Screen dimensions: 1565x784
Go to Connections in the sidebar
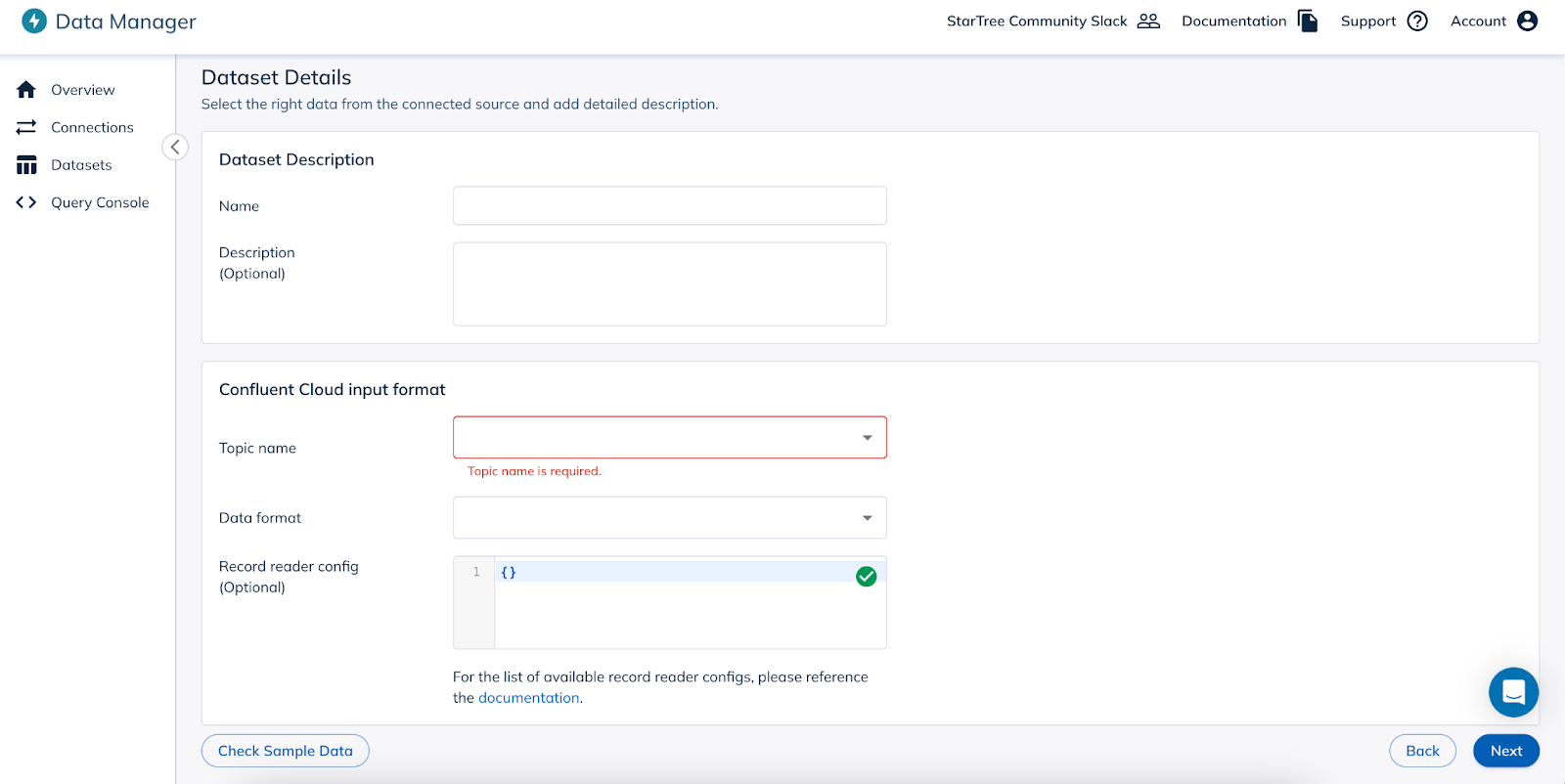click(x=92, y=127)
